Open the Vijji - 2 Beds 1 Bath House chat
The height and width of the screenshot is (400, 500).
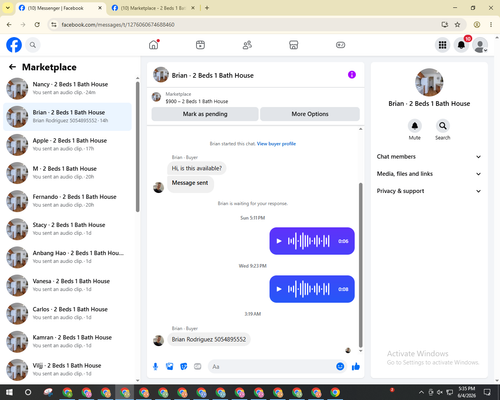click(x=67, y=370)
